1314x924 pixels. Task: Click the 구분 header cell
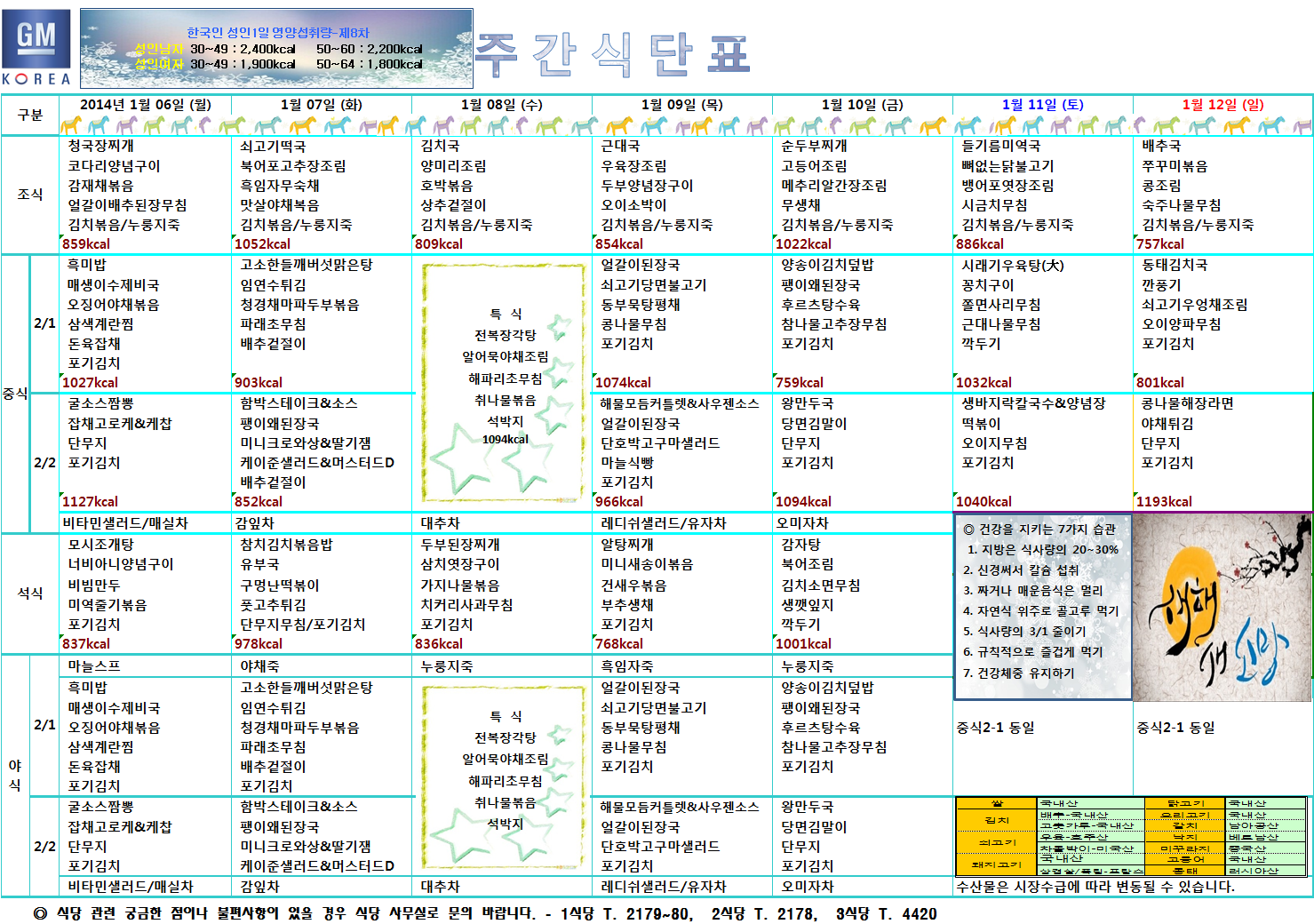[30, 115]
